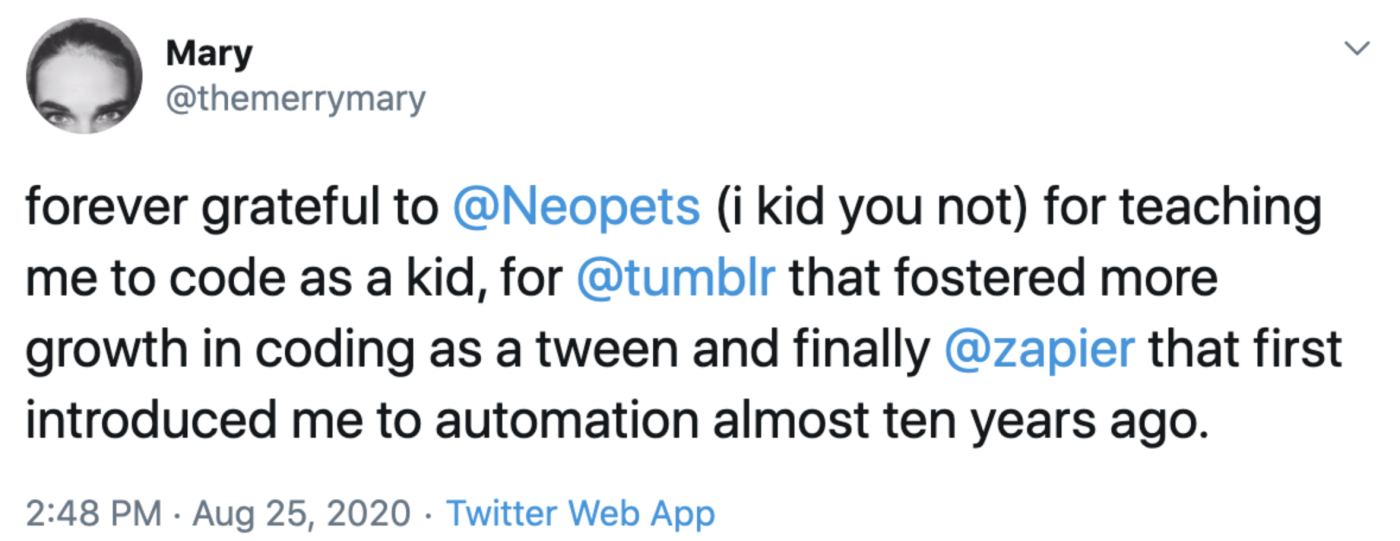
Task: Expand the tweet options chevron
Action: [x=1355, y=48]
